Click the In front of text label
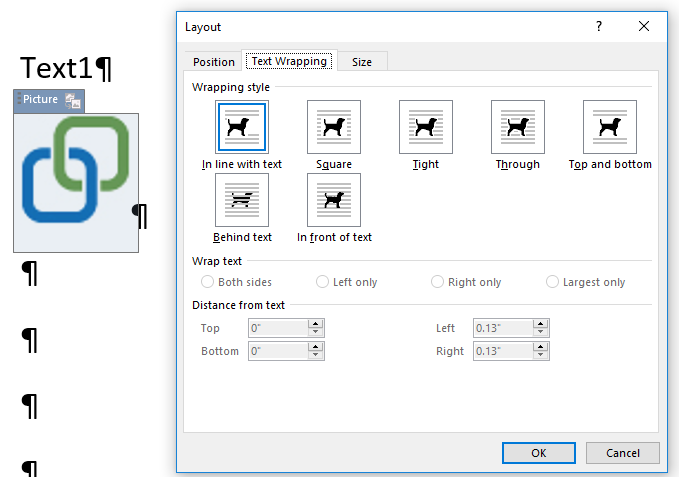 pos(334,237)
